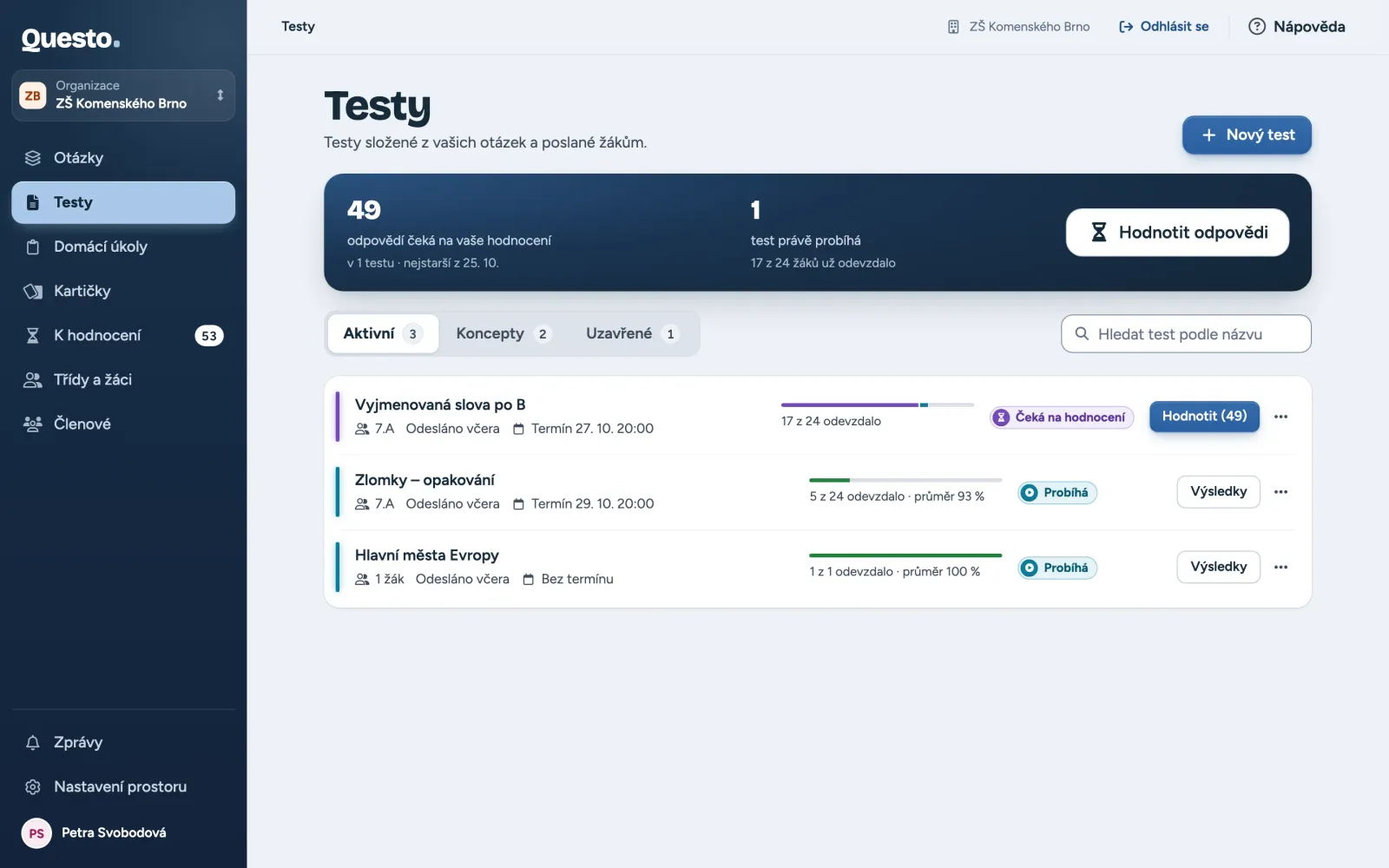Switch to Koncepty tab
Screen dimensions: 1389x868
pyautogui.click(x=504, y=333)
